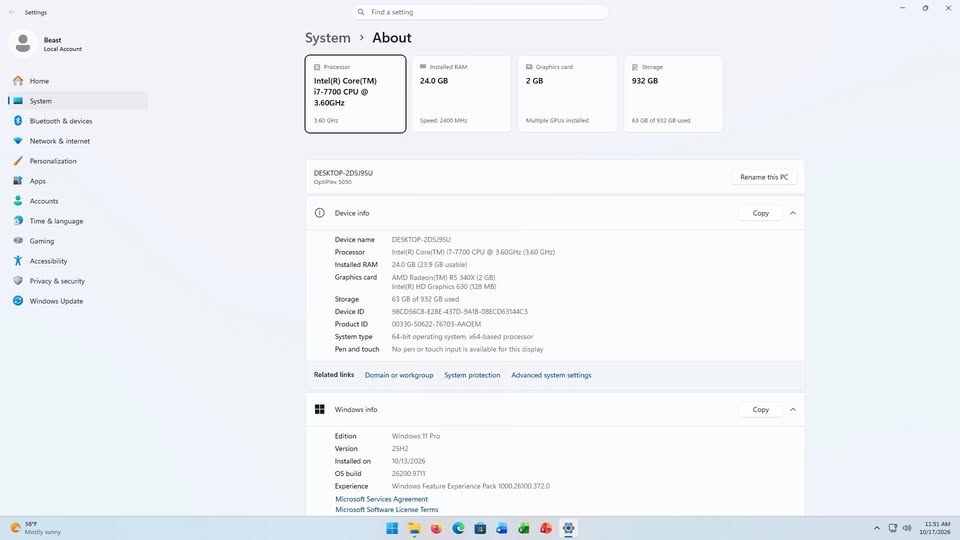
Task: Select System in the sidebar
Action: [78, 101]
